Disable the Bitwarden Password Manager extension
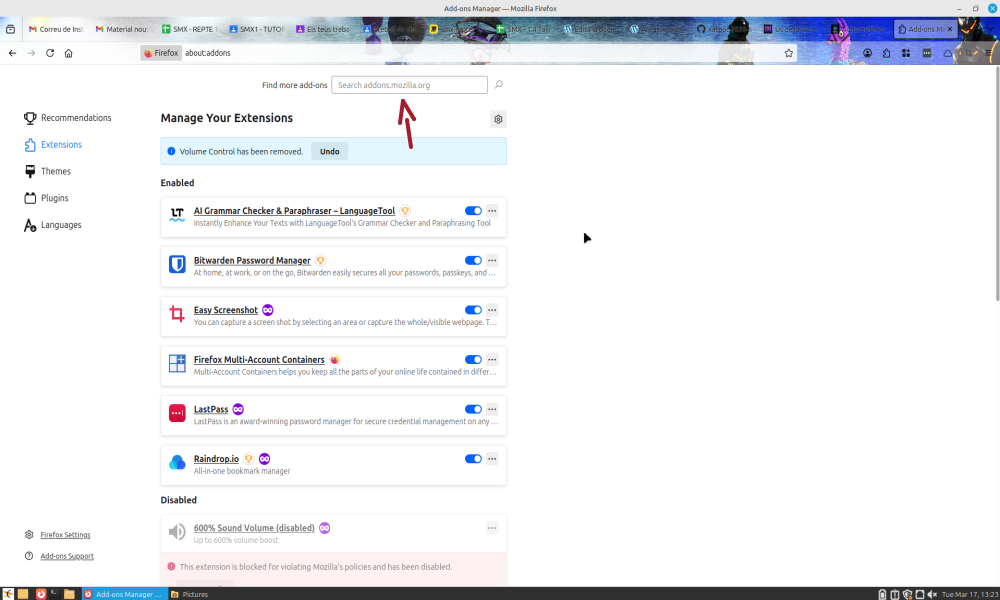The height and width of the screenshot is (600, 1000). [x=473, y=261]
